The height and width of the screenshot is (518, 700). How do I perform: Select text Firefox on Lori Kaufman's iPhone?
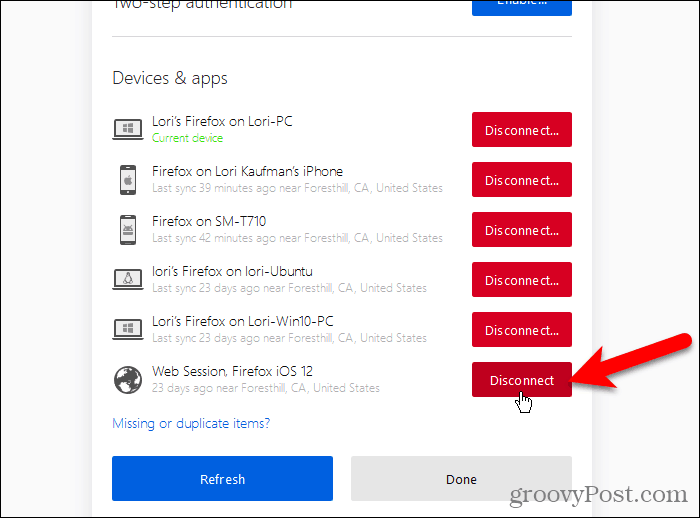click(247, 171)
